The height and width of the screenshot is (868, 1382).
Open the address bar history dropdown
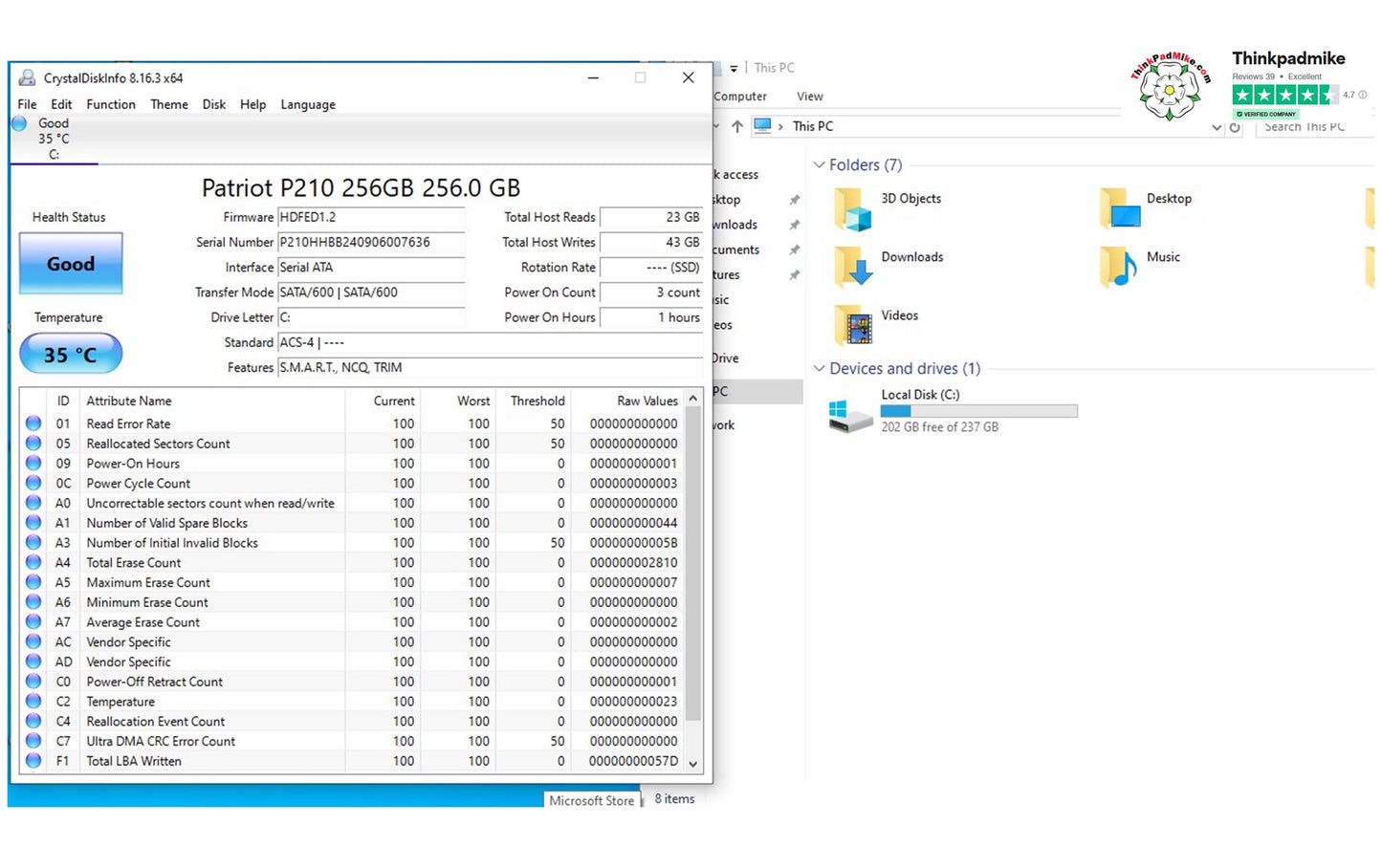click(x=1217, y=127)
